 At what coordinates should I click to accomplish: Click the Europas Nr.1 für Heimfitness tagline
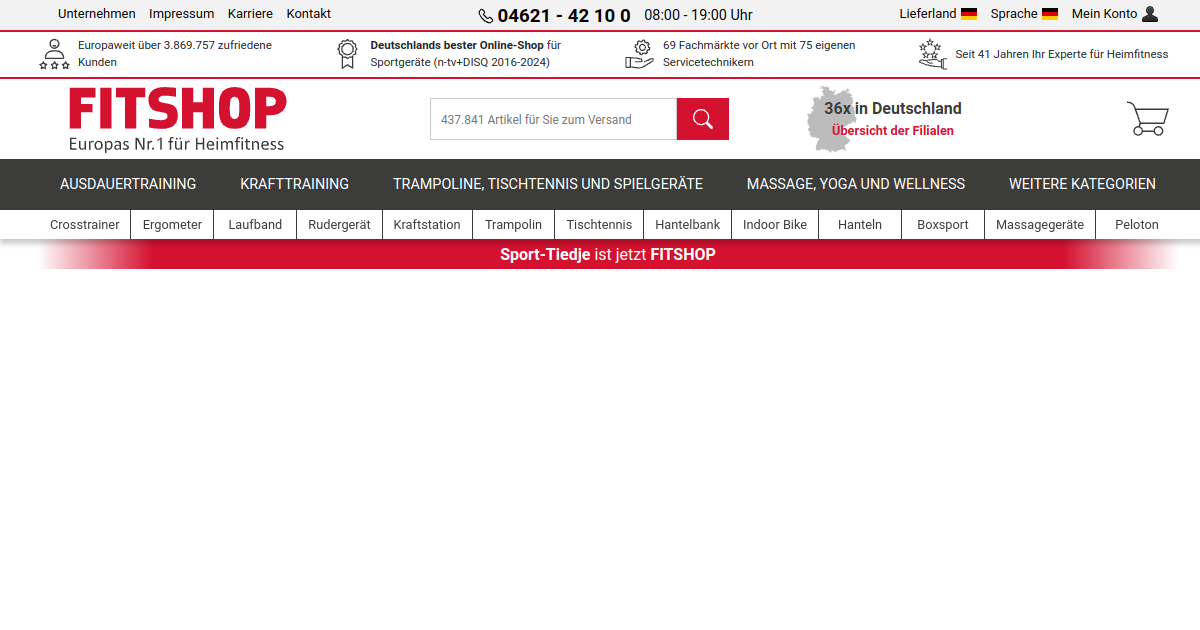(x=176, y=144)
